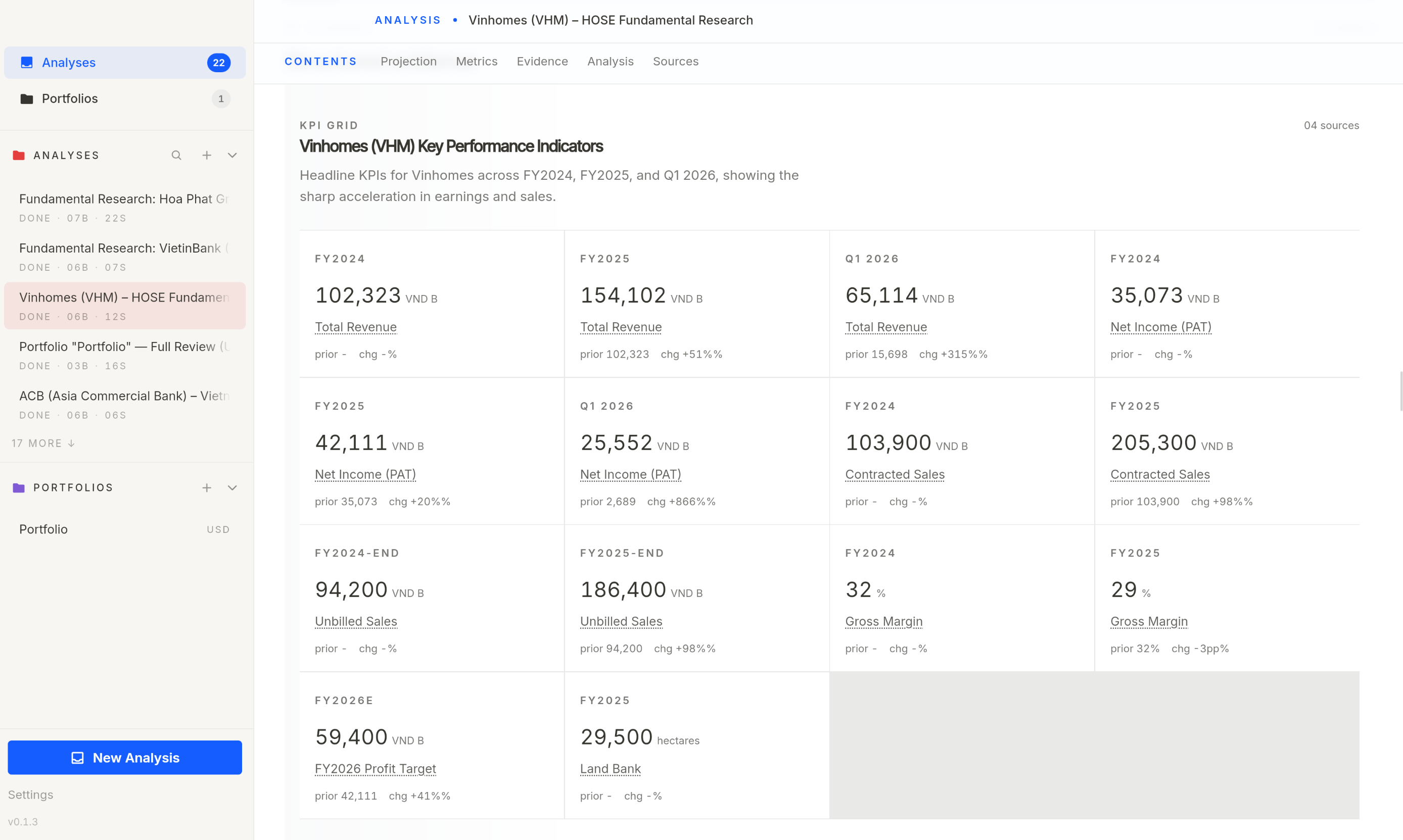The image size is (1403, 840).
Task: Click the Portfolios folder icon in sidebar
Action: (x=27, y=98)
